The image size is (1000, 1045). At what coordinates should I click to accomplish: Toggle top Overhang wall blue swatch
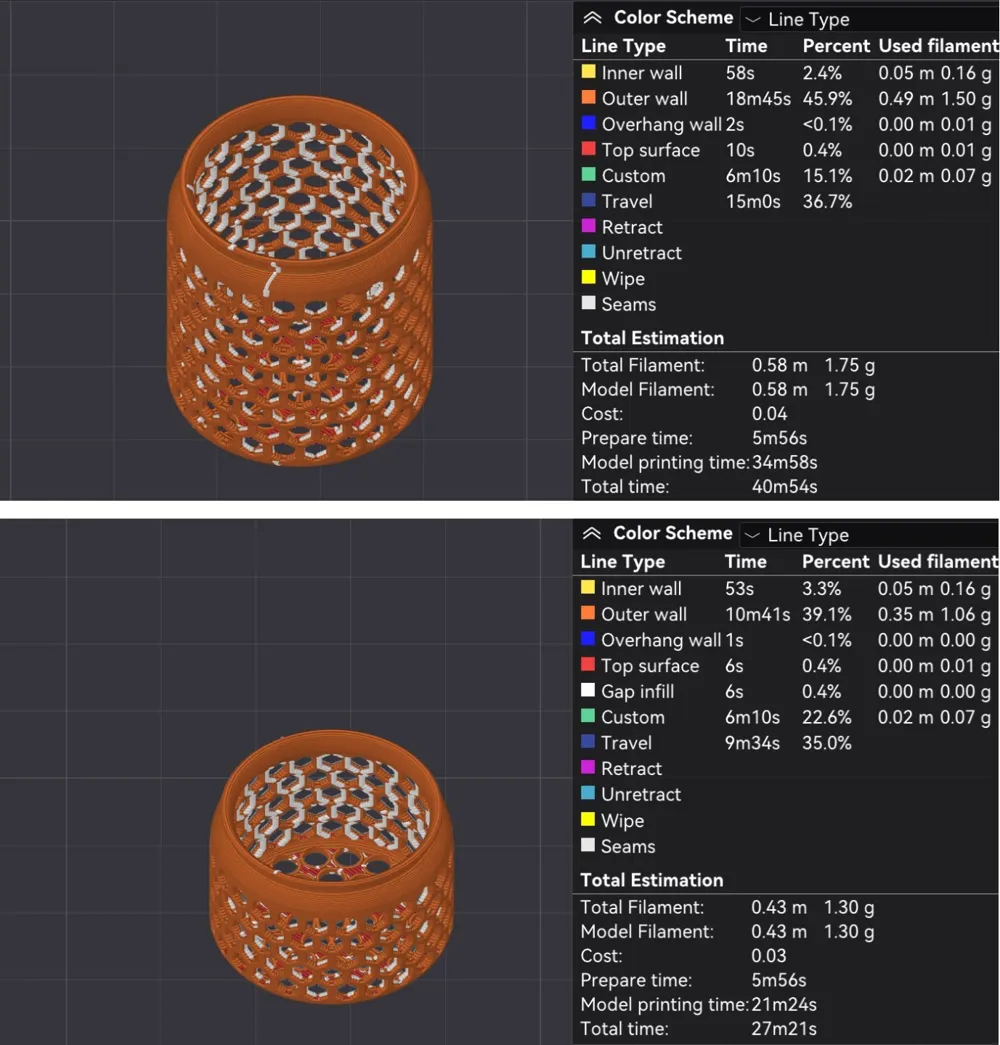(x=589, y=123)
